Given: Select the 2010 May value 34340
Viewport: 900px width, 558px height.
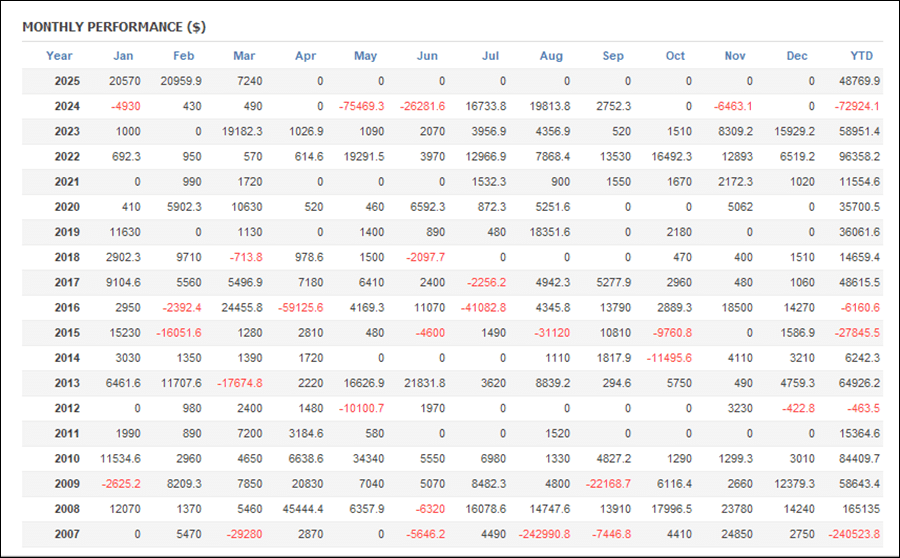Looking at the screenshot, I should 368,459.
